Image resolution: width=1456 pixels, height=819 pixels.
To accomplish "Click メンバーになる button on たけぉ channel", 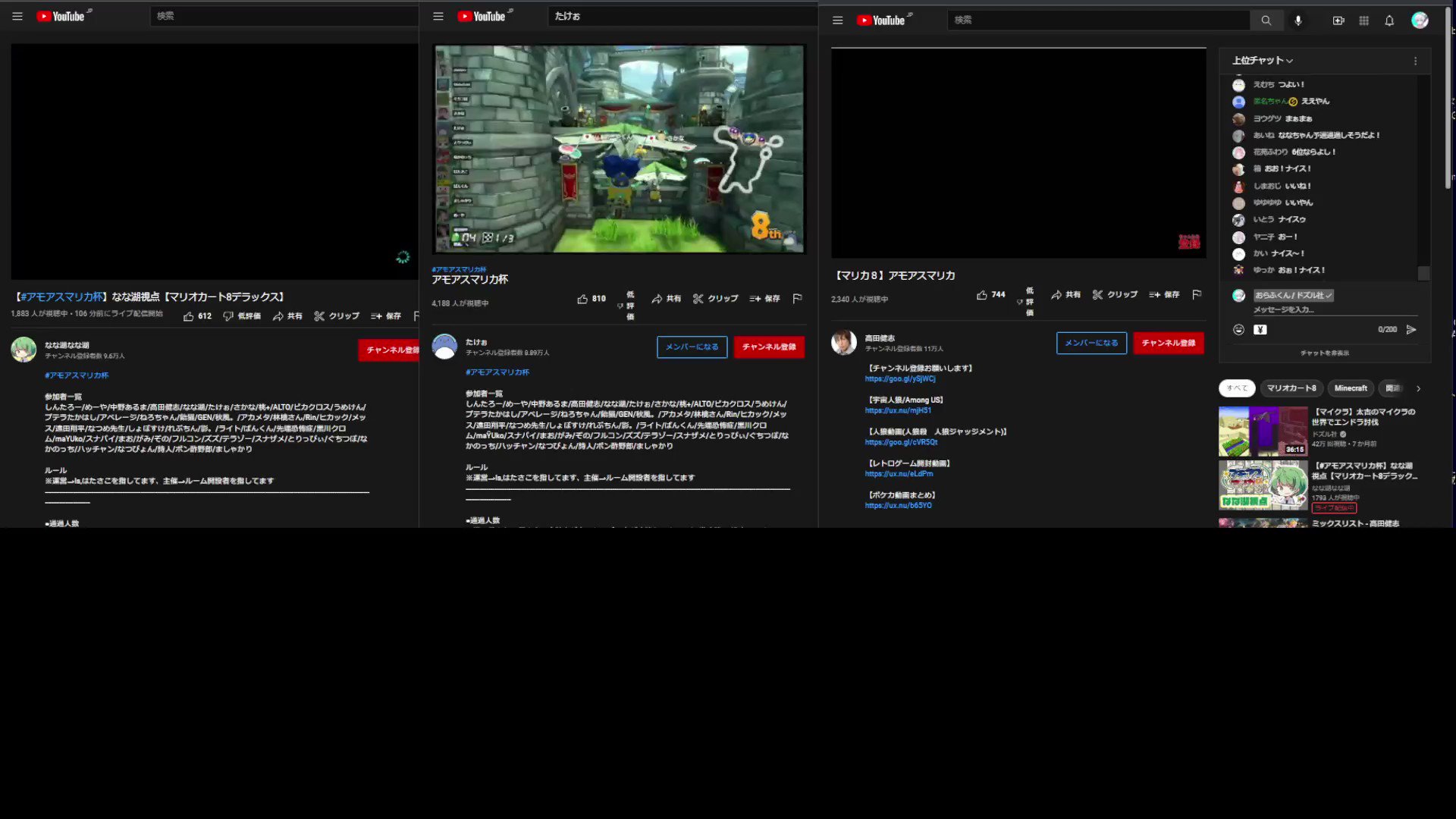I will [x=692, y=347].
